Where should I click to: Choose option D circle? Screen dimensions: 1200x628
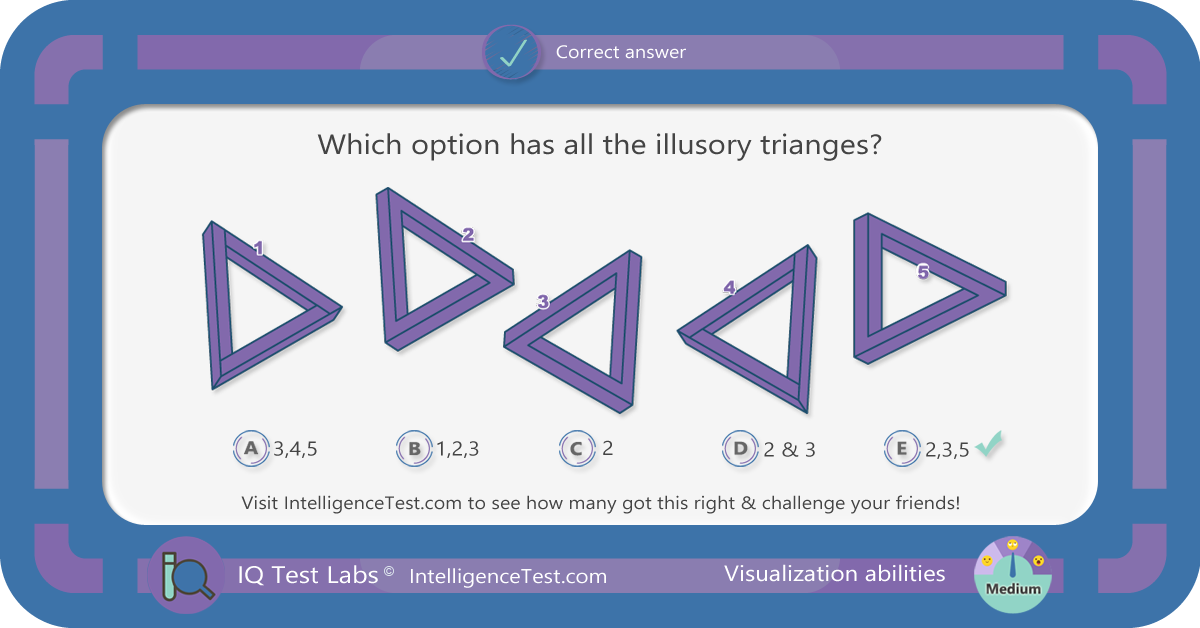pyautogui.click(x=740, y=449)
